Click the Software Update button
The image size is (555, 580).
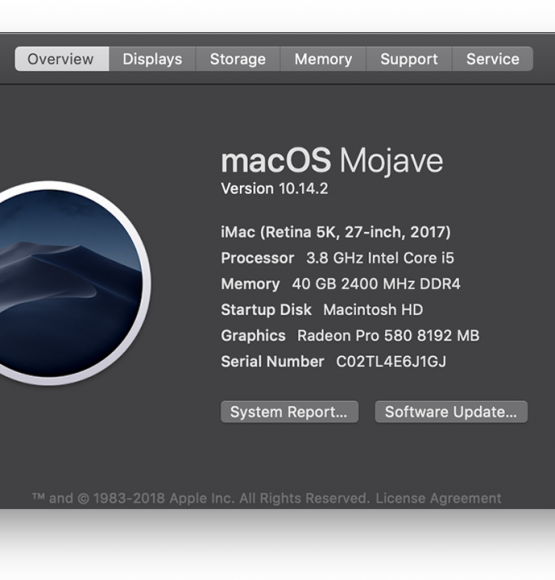click(x=451, y=412)
